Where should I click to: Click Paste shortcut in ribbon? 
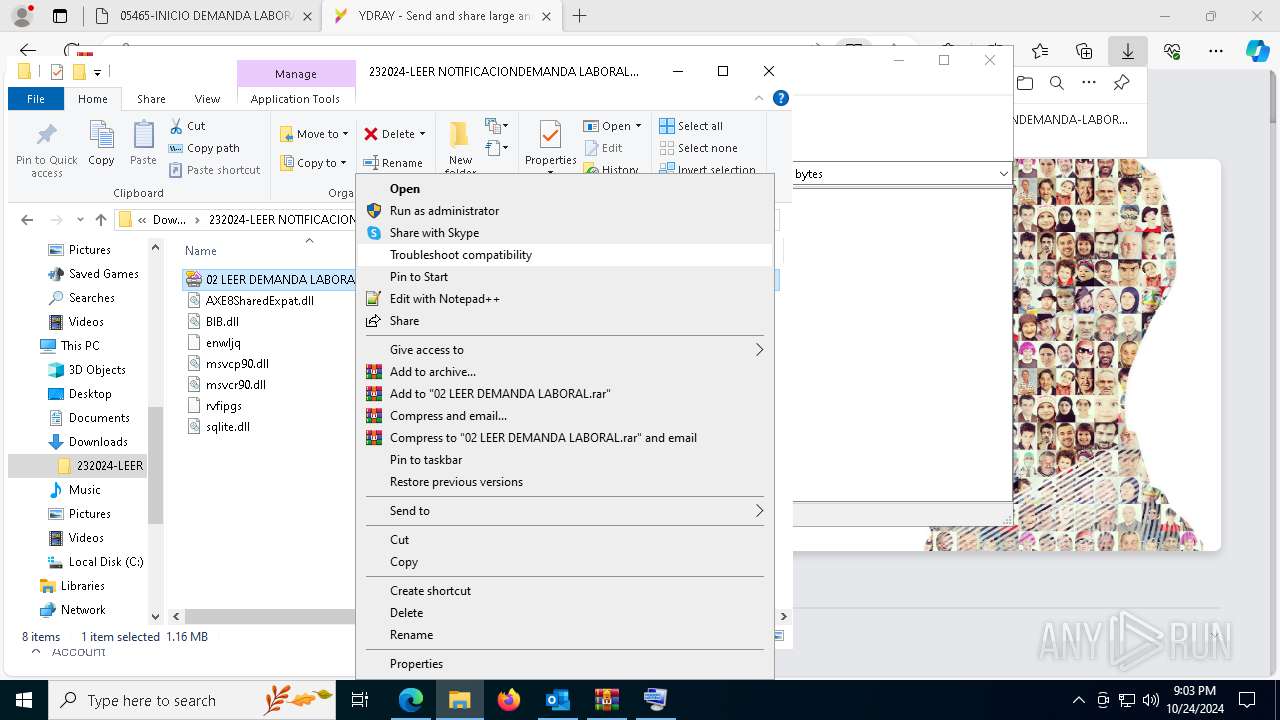214,170
